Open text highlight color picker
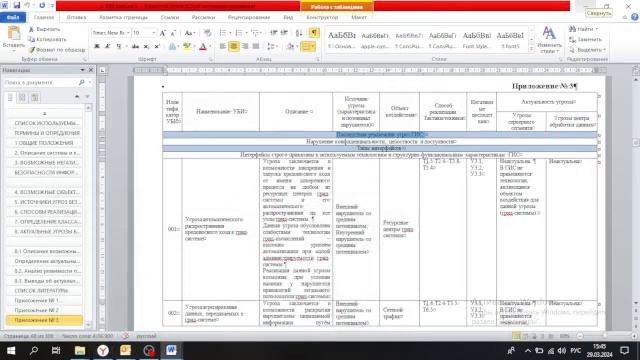The height and width of the screenshot is (360, 640). [187, 47]
